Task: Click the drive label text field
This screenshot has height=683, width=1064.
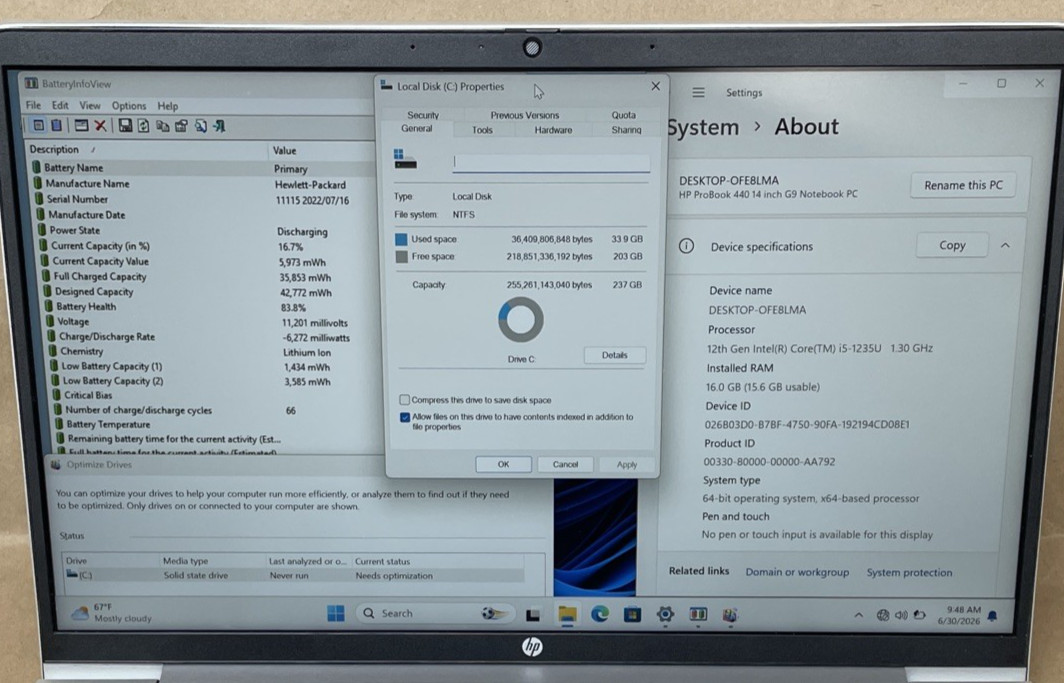Action: (551, 162)
